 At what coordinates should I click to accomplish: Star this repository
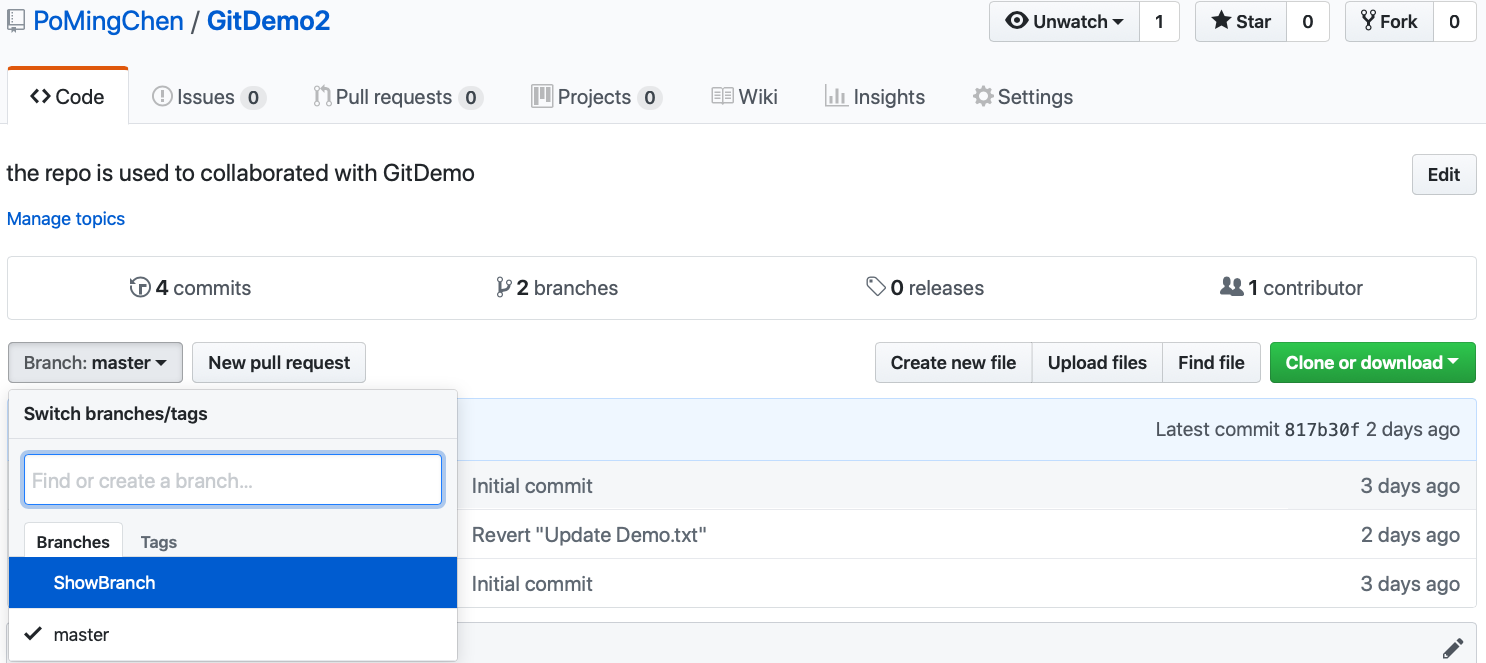[1241, 22]
